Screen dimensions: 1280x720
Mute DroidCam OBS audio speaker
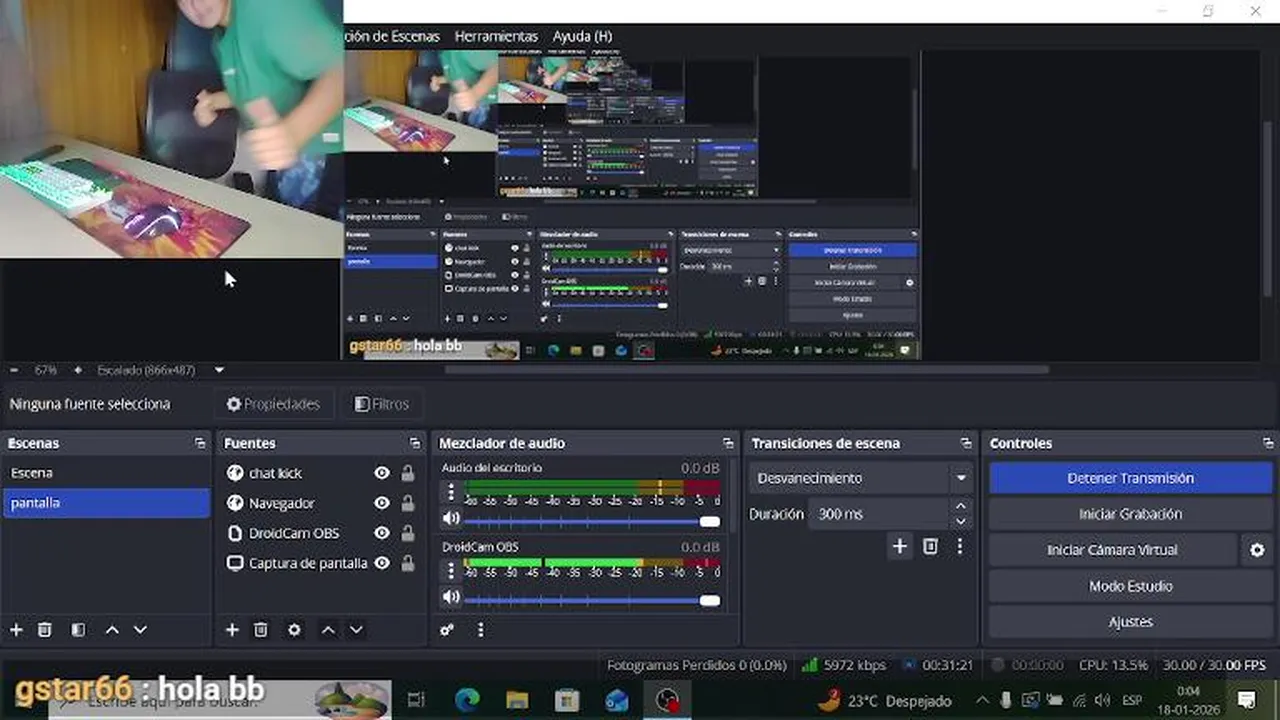pyautogui.click(x=451, y=597)
